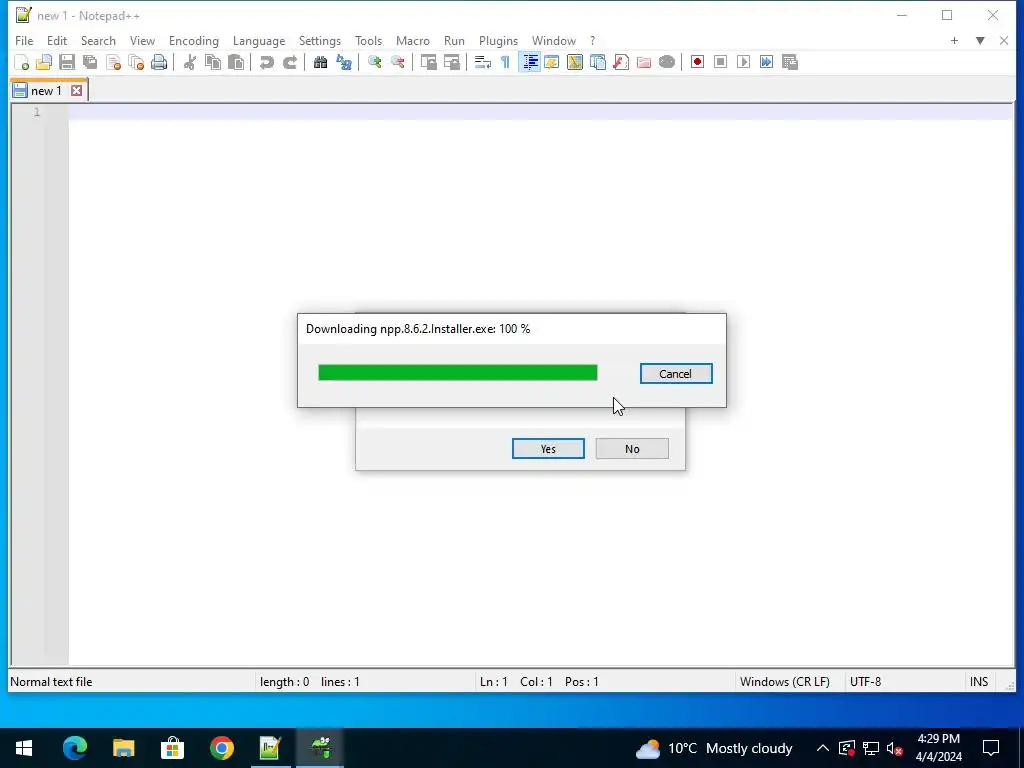Click the Close All toolbar icon

pyautogui.click(x=136, y=62)
